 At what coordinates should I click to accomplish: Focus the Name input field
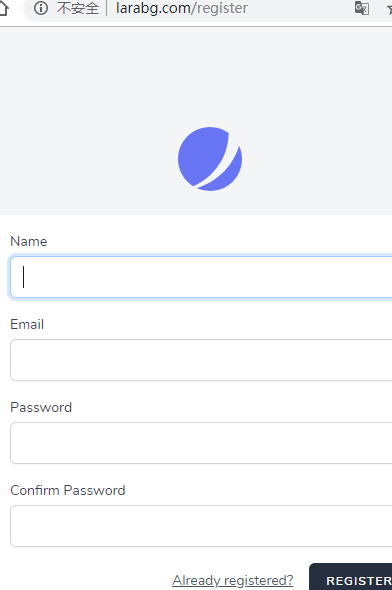201,277
